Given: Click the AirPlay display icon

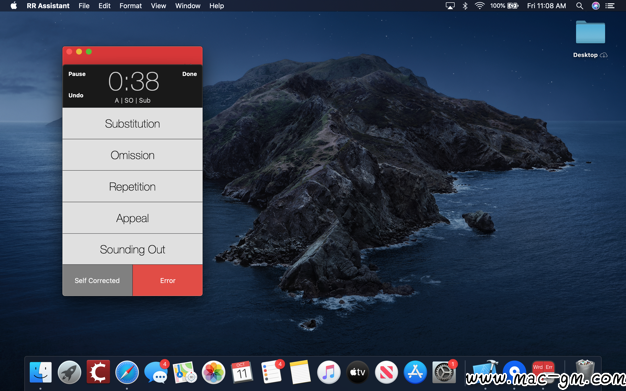Looking at the screenshot, I should click(450, 6).
